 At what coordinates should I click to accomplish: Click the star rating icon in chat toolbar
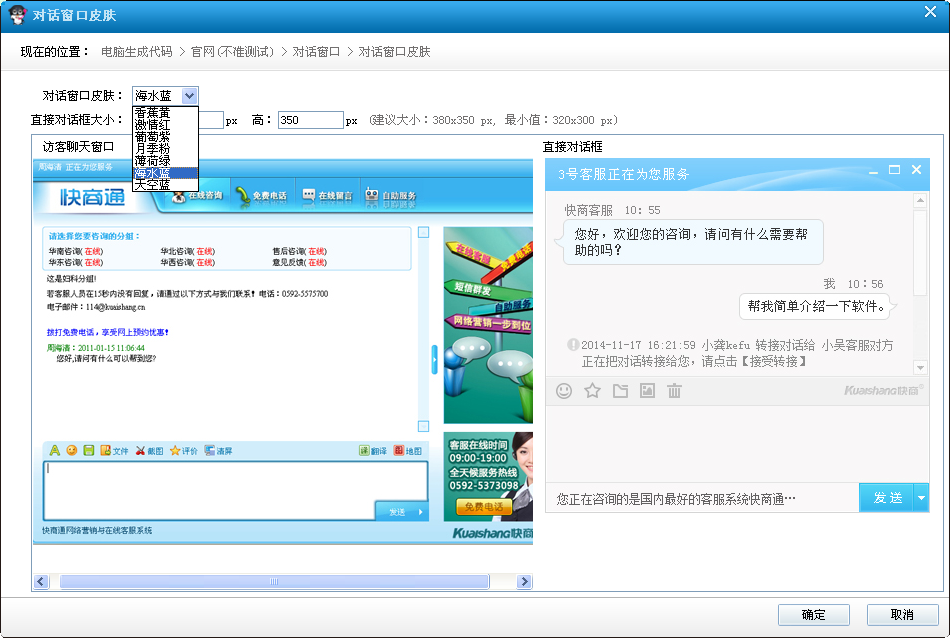click(x=592, y=391)
